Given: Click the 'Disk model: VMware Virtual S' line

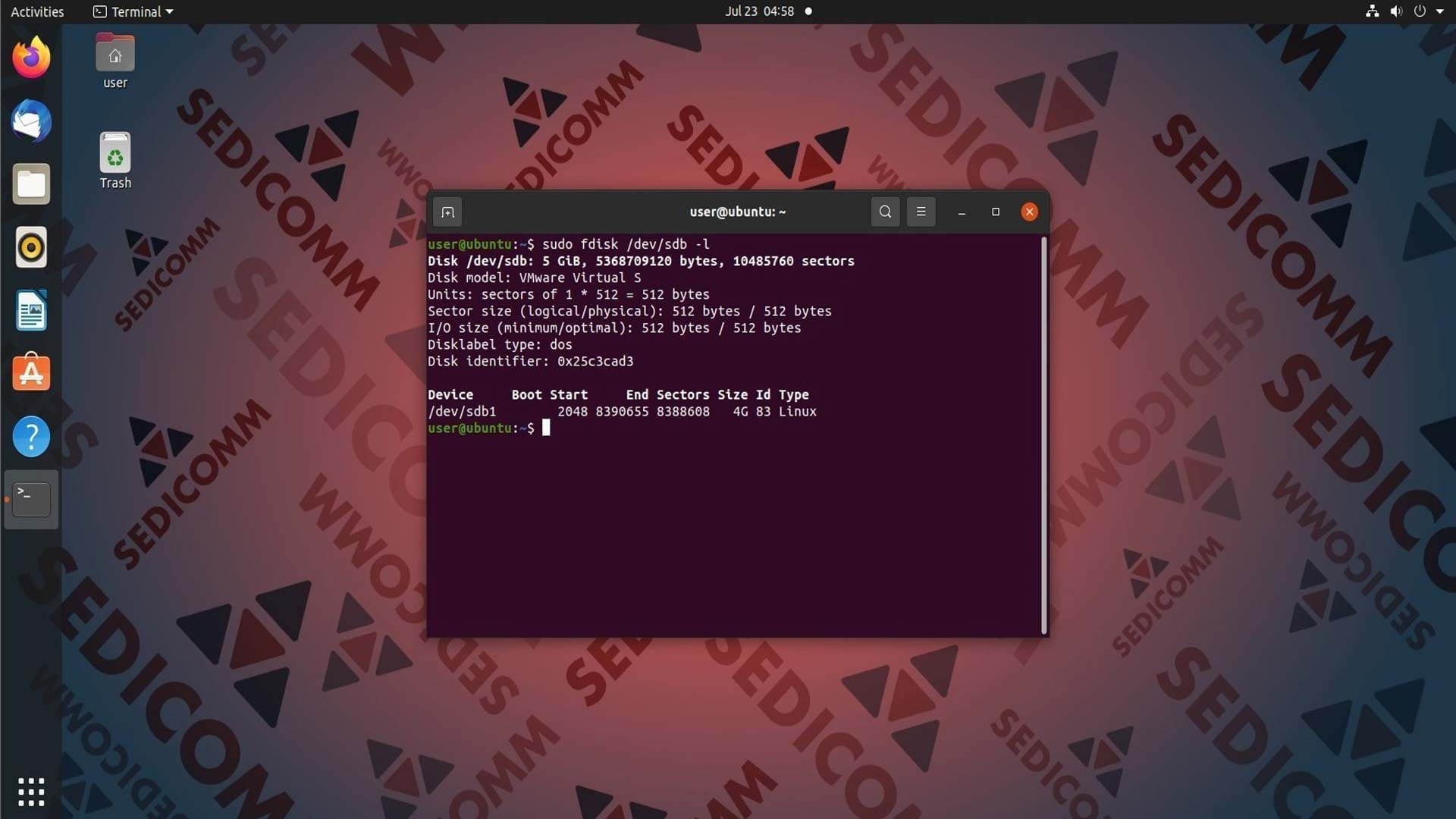Looking at the screenshot, I should point(534,278).
